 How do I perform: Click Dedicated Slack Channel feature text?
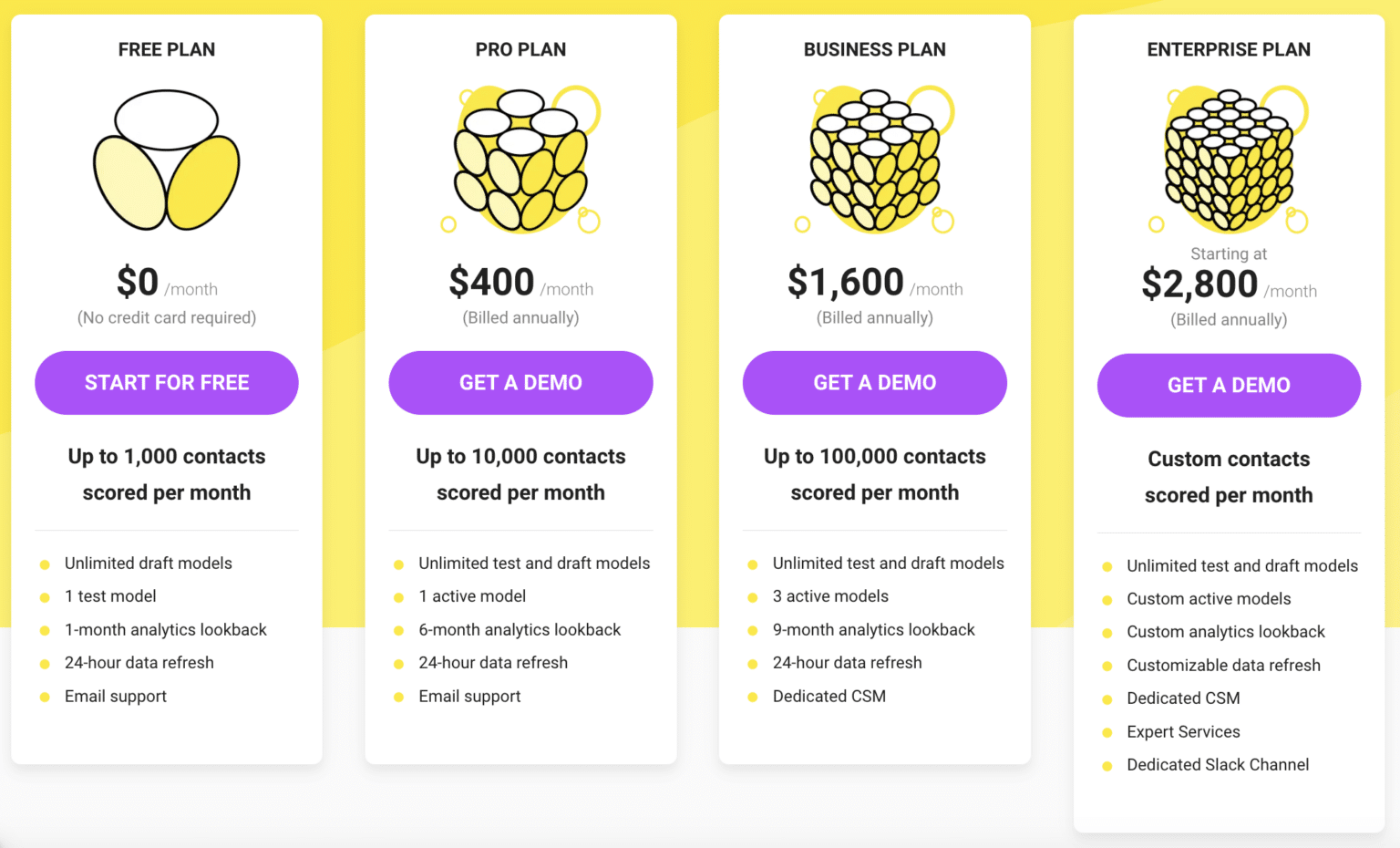pos(1218,765)
